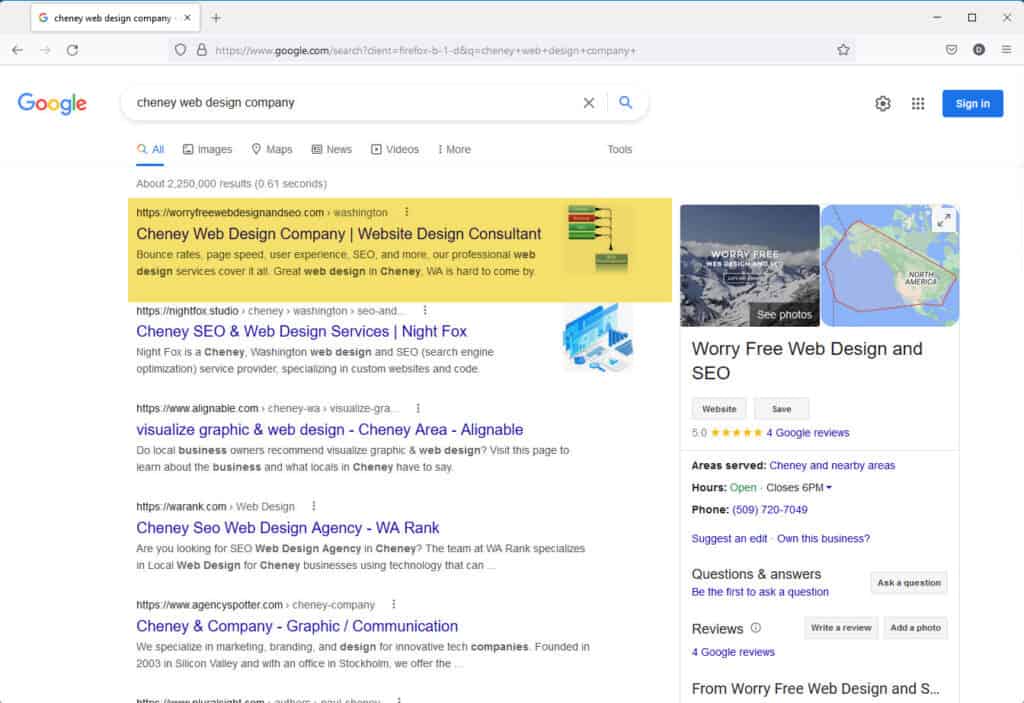Click the first result's diagram thumbnail

click(598, 238)
